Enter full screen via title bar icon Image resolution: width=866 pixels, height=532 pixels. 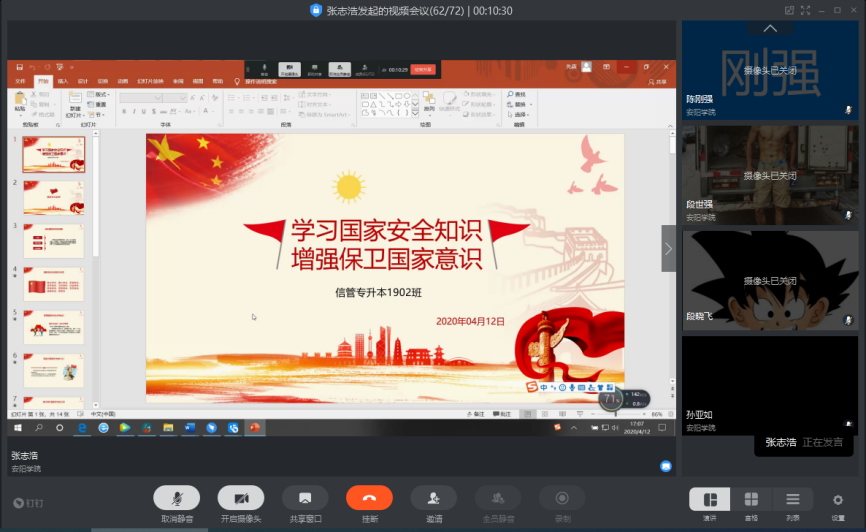[805, 10]
